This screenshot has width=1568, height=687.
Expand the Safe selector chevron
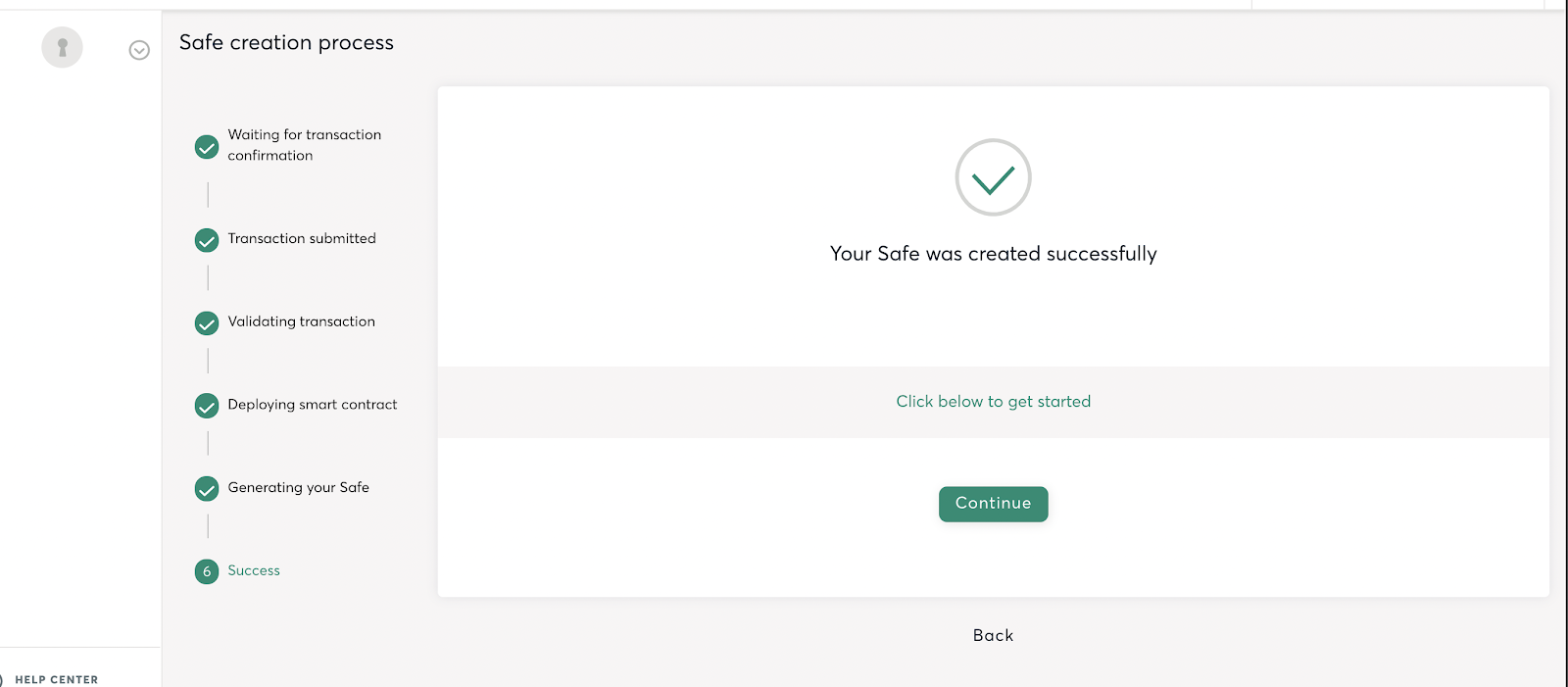tap(139, 50)
